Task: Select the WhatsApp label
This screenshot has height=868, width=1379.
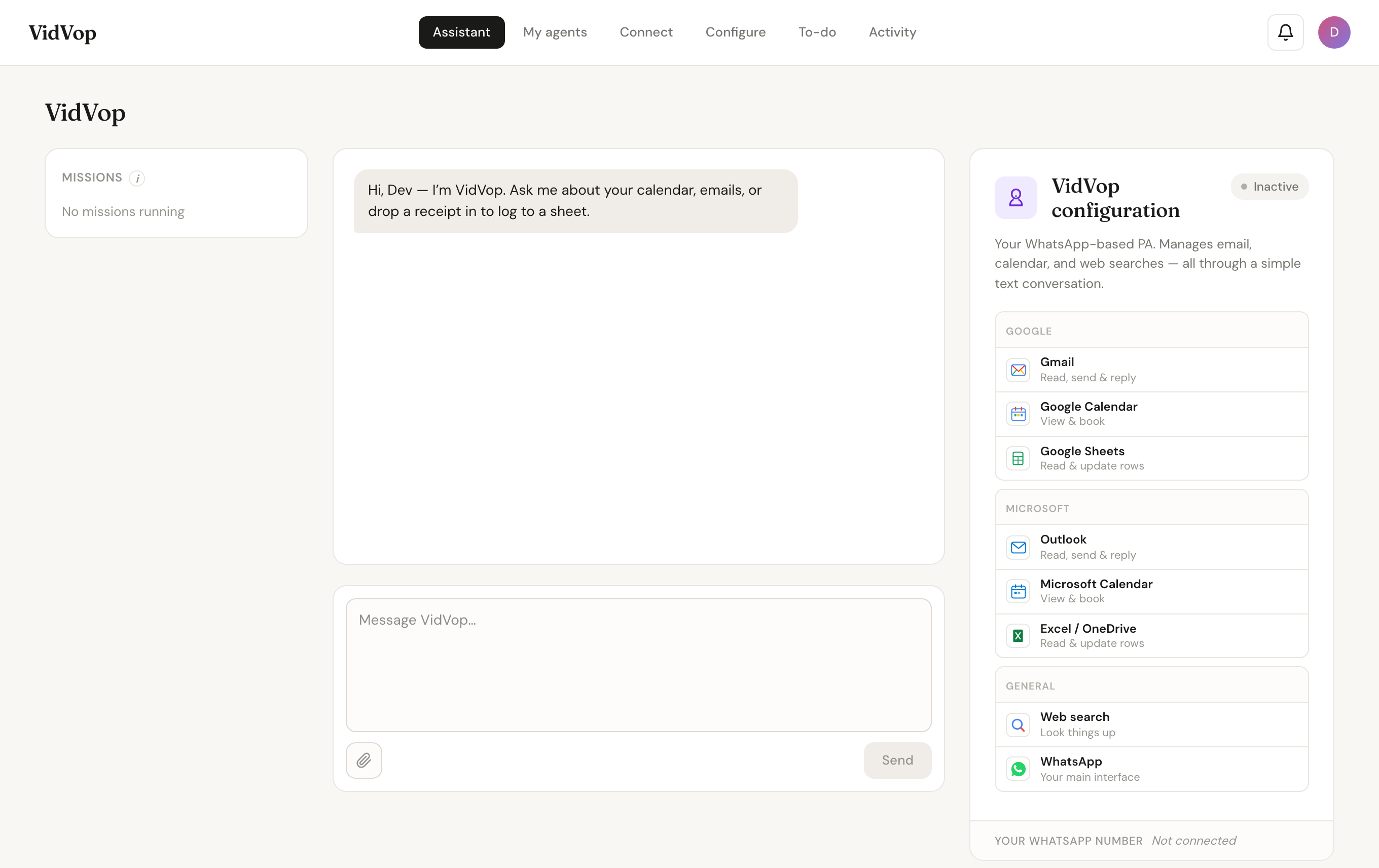Action: click(1071, 762)
